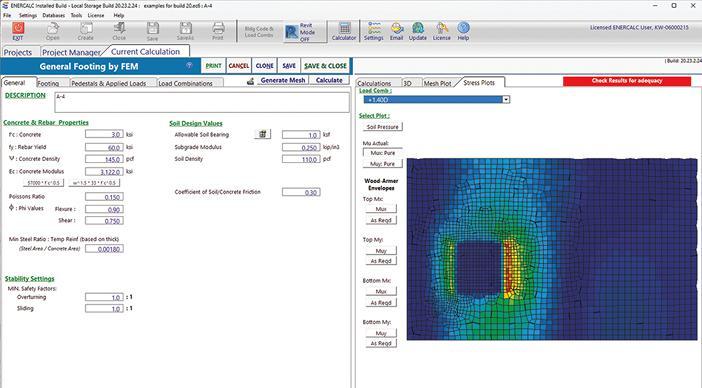Toggle Revit Mode off button
Viewport: 702px width, 388px height.
click(300, 32)
